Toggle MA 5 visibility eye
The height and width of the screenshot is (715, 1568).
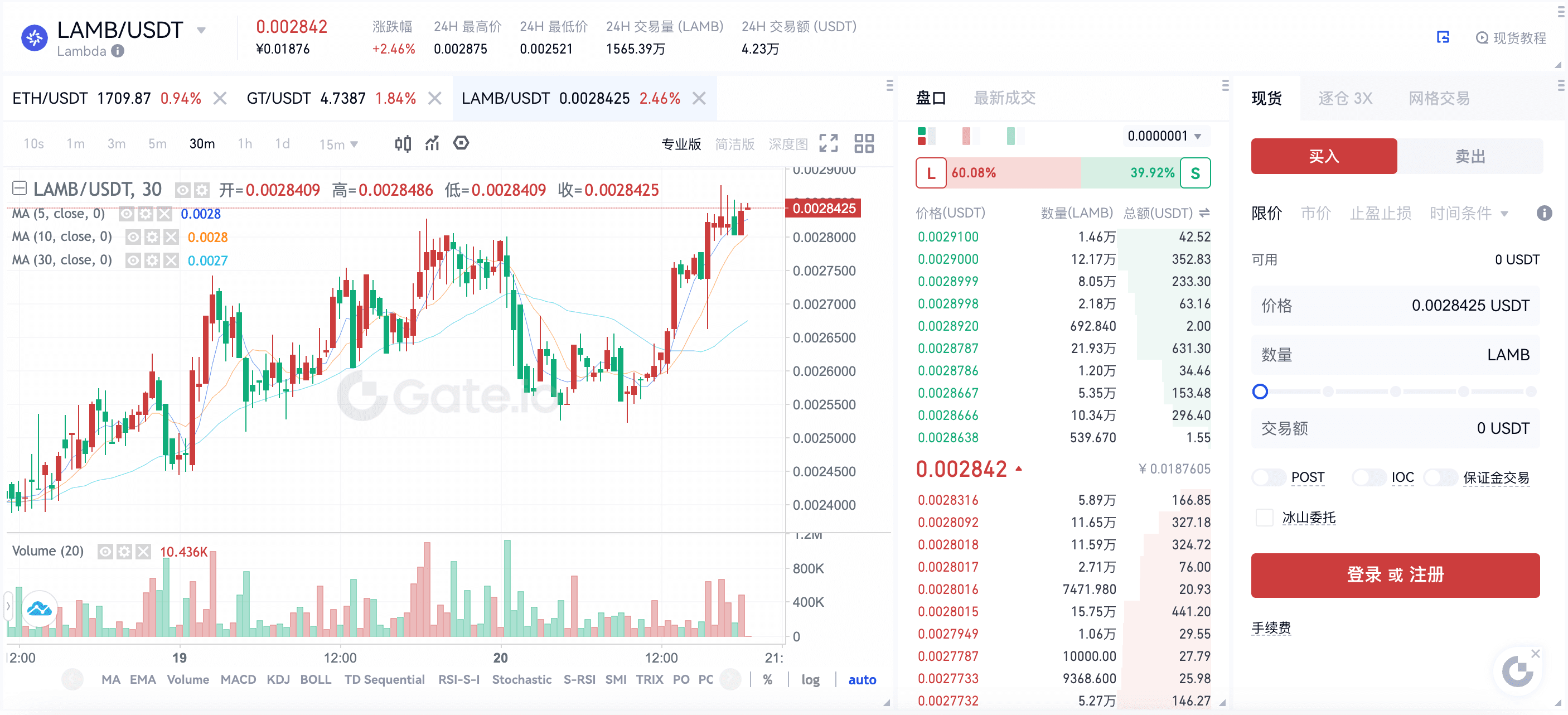tap(127, 214)
